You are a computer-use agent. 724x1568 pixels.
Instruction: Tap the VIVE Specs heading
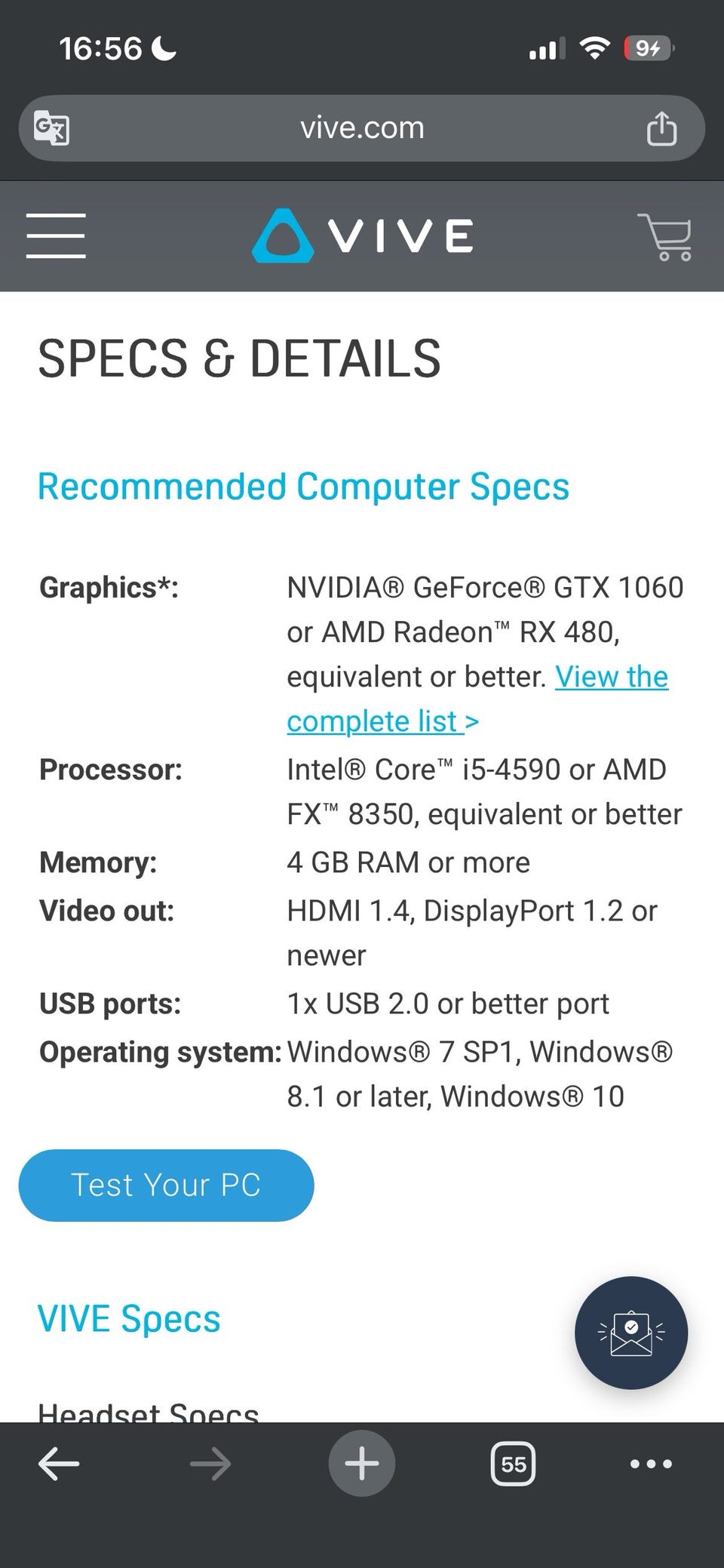pos(129,1319)
